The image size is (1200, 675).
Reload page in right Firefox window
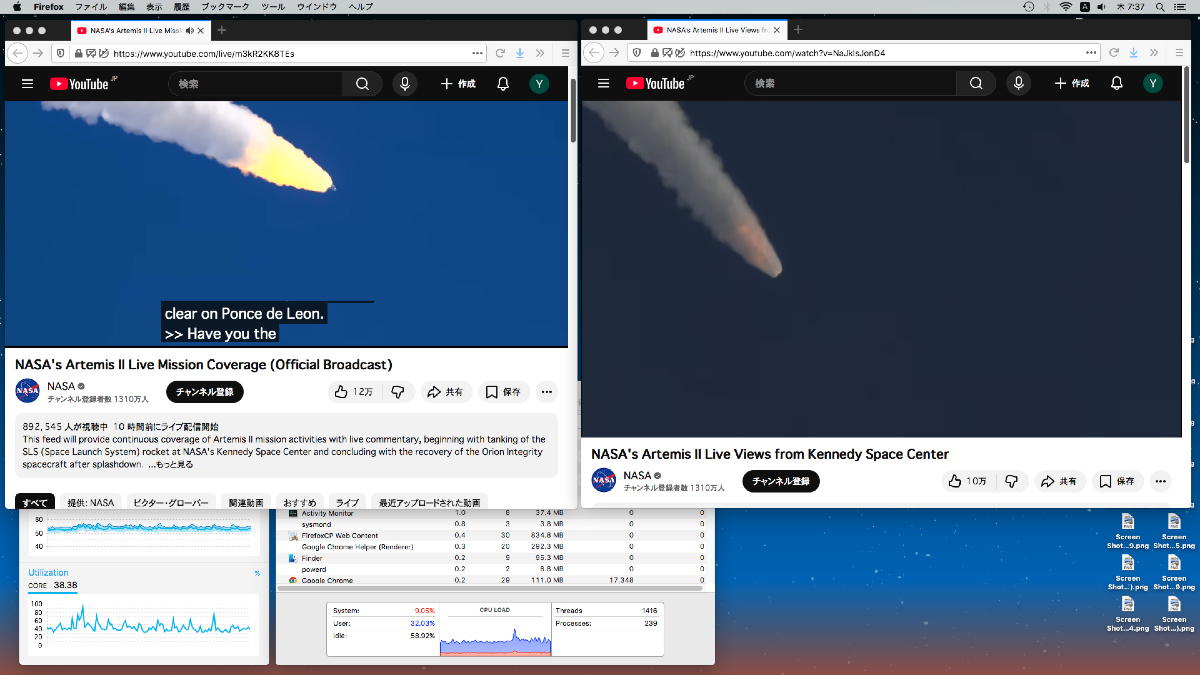click(x=1114, y=53)
